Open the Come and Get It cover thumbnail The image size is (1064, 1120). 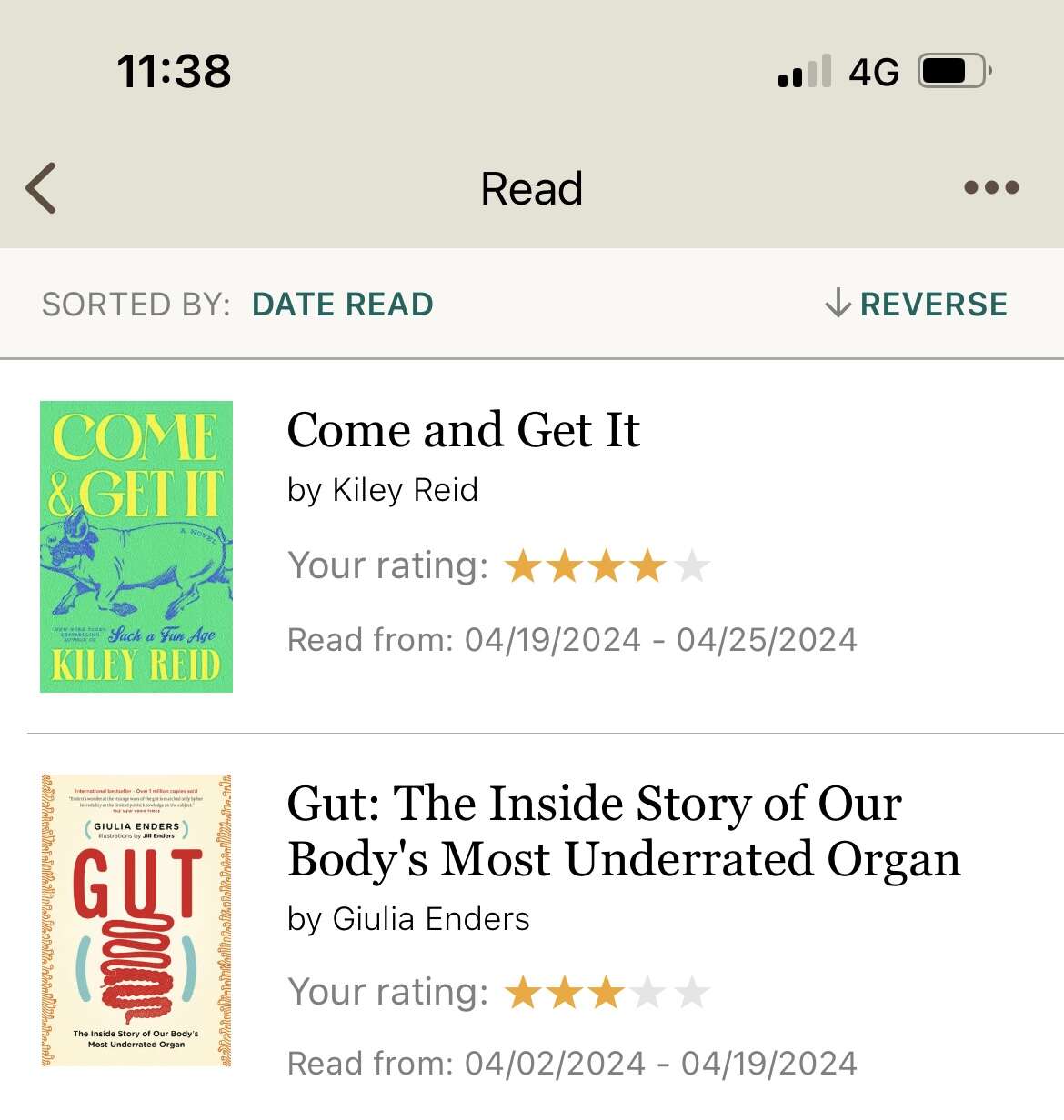pos(136,546)
